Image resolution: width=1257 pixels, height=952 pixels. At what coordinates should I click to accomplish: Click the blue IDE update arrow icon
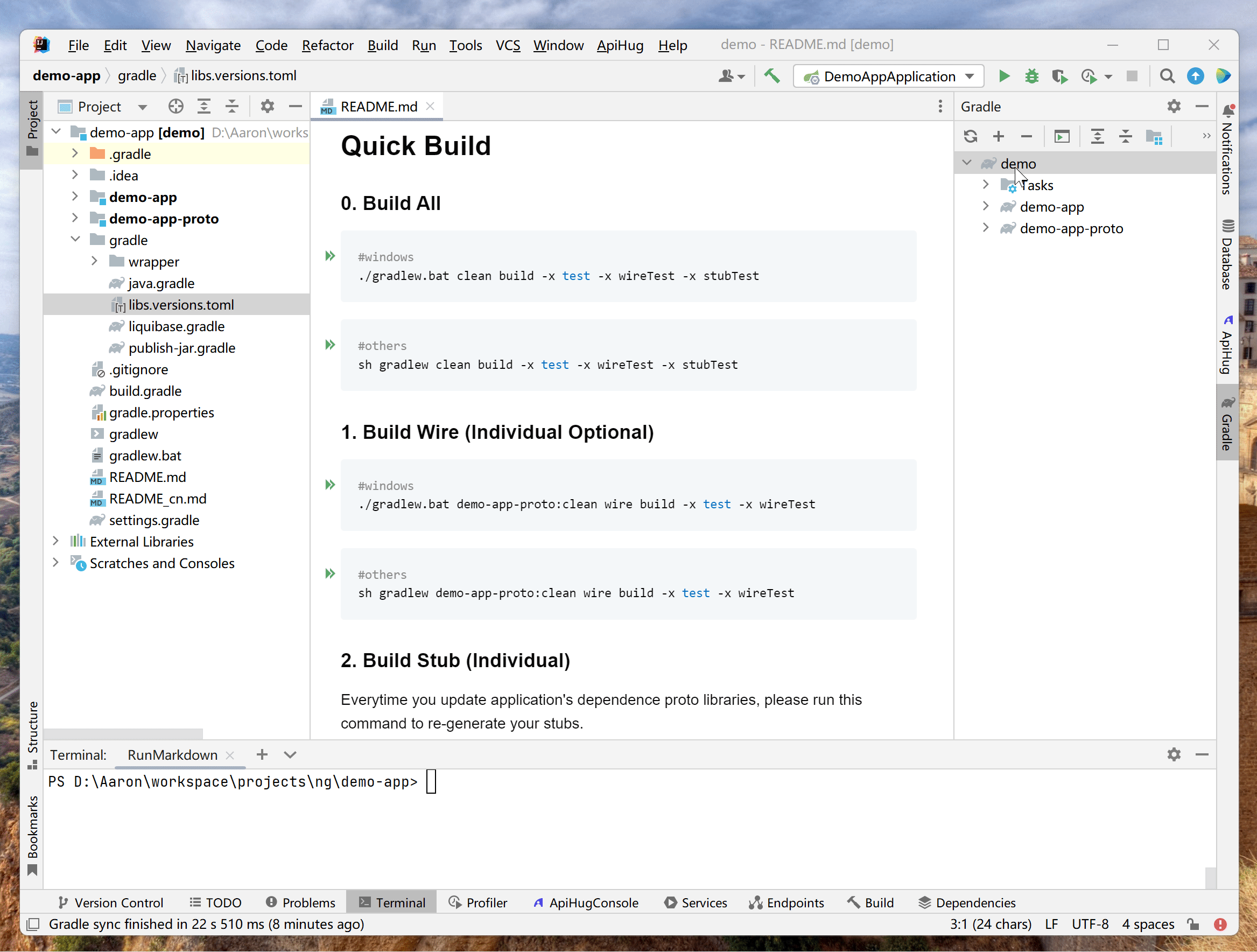click(x=1195, y=76)
